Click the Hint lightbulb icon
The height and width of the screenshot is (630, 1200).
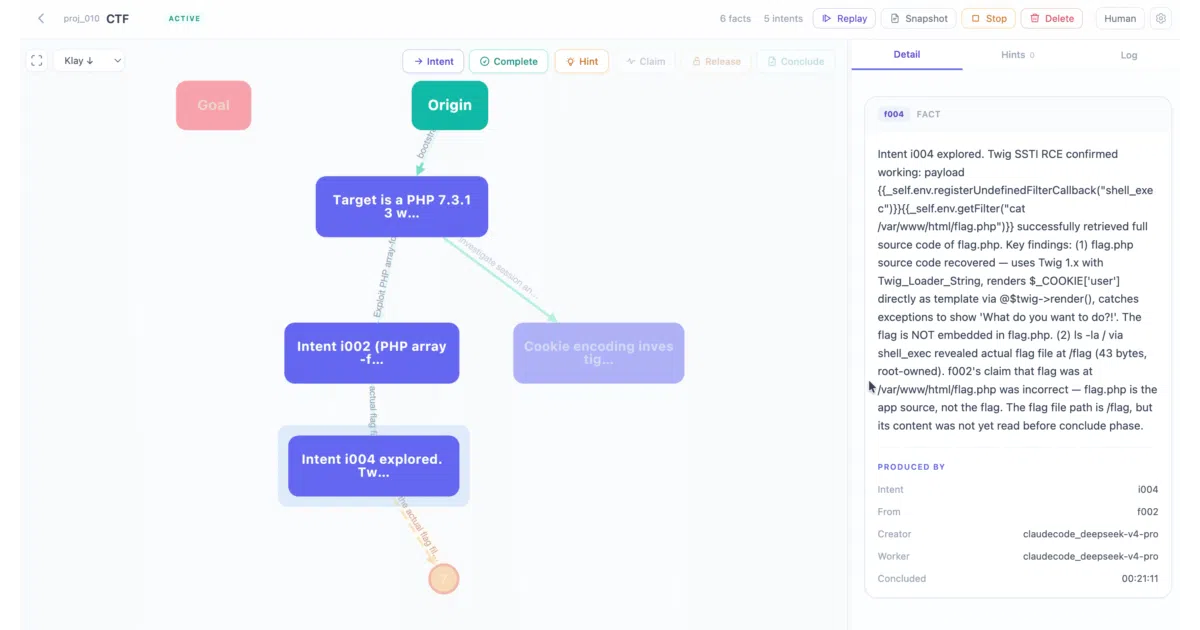tap(570, 62)
